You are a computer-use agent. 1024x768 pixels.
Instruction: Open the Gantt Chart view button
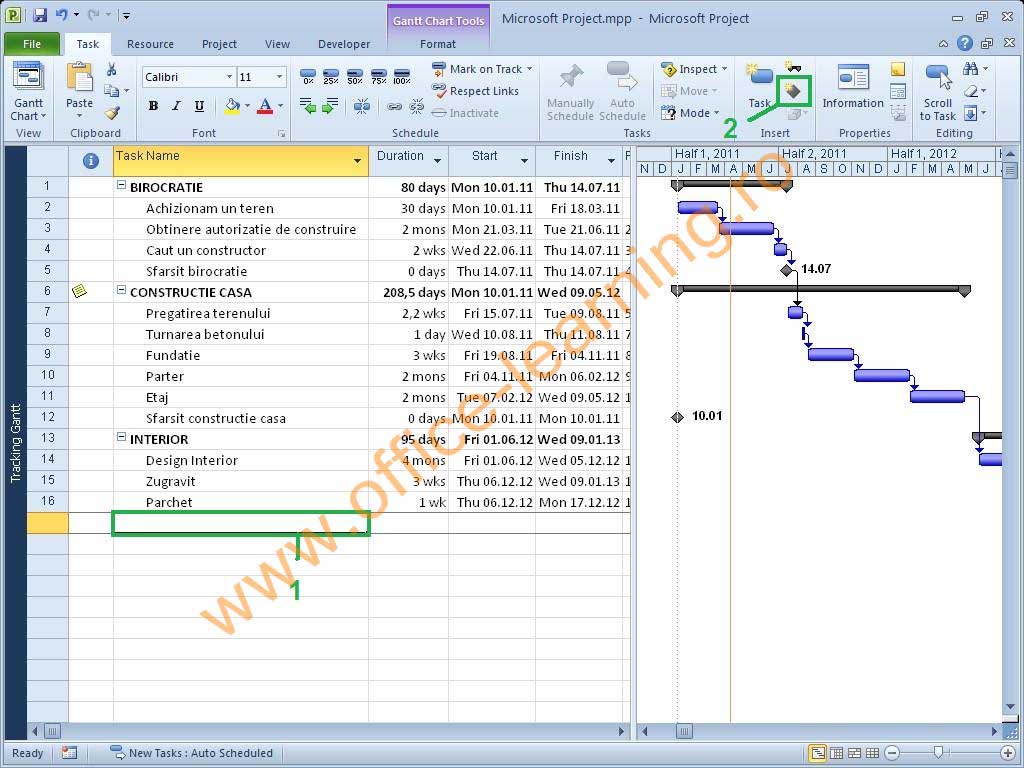click(x=29, y=91)
